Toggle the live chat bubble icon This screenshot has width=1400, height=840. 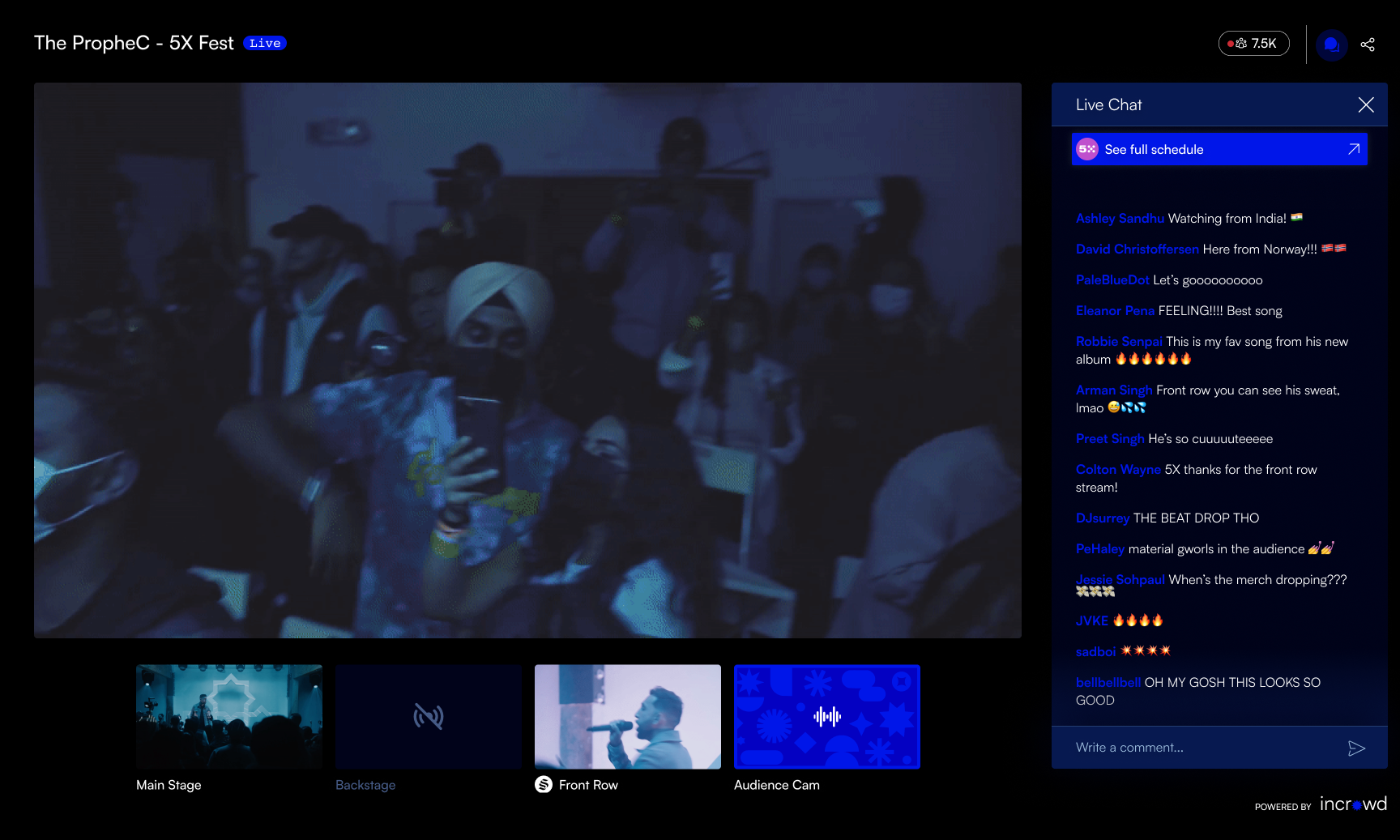[x=1332, y=45]
